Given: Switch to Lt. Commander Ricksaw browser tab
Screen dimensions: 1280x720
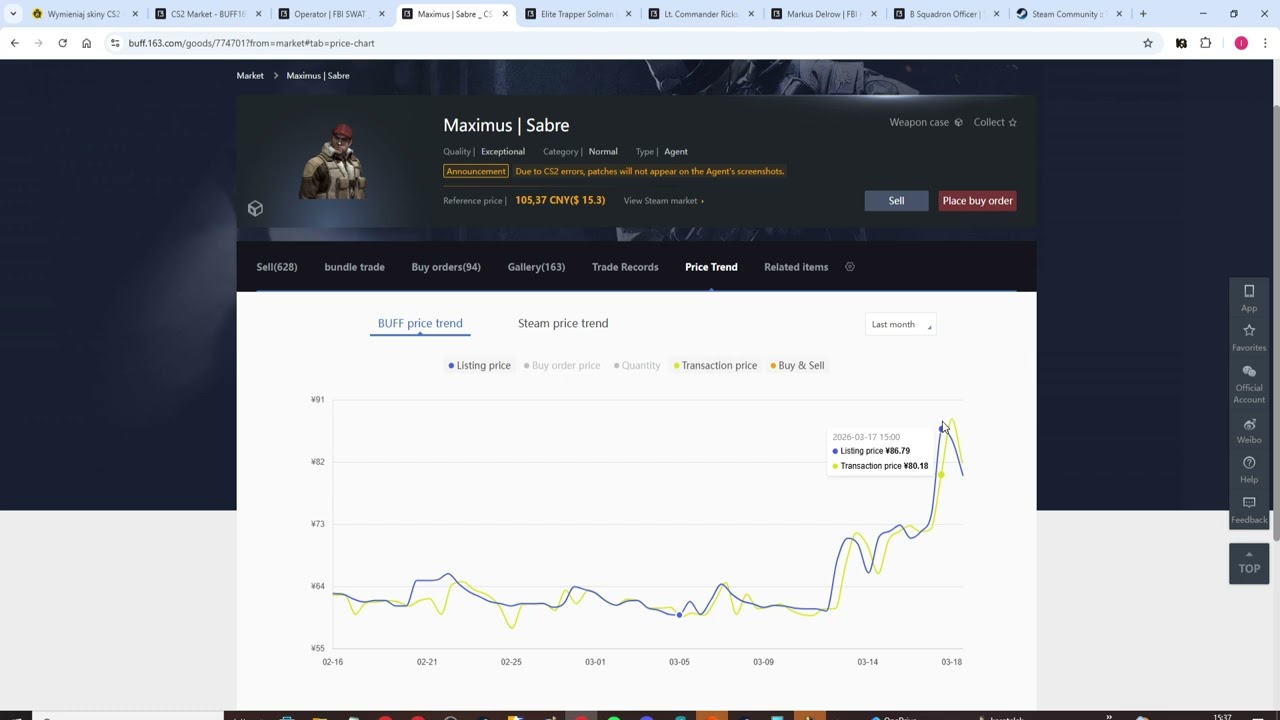Looking at the screenshot, I should click(x=700, y=14).
